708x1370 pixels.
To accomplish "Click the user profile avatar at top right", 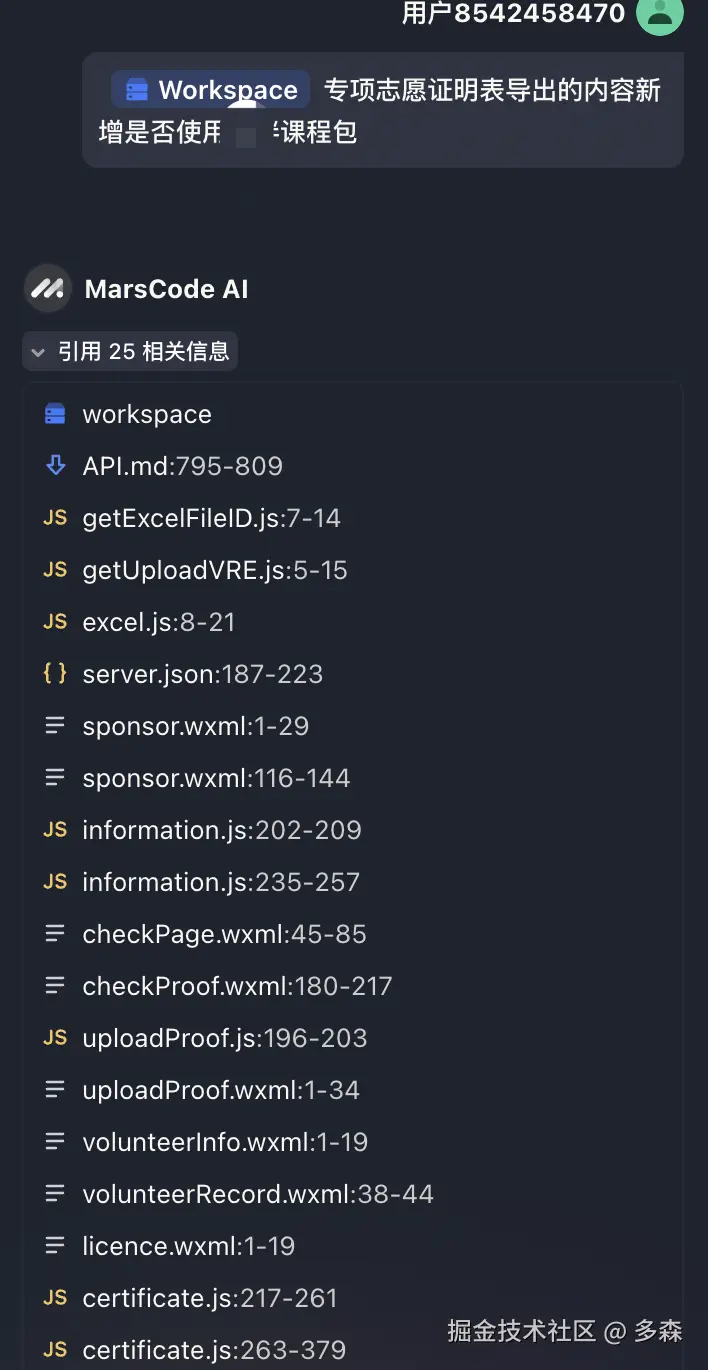I will (x=659, y=16).
